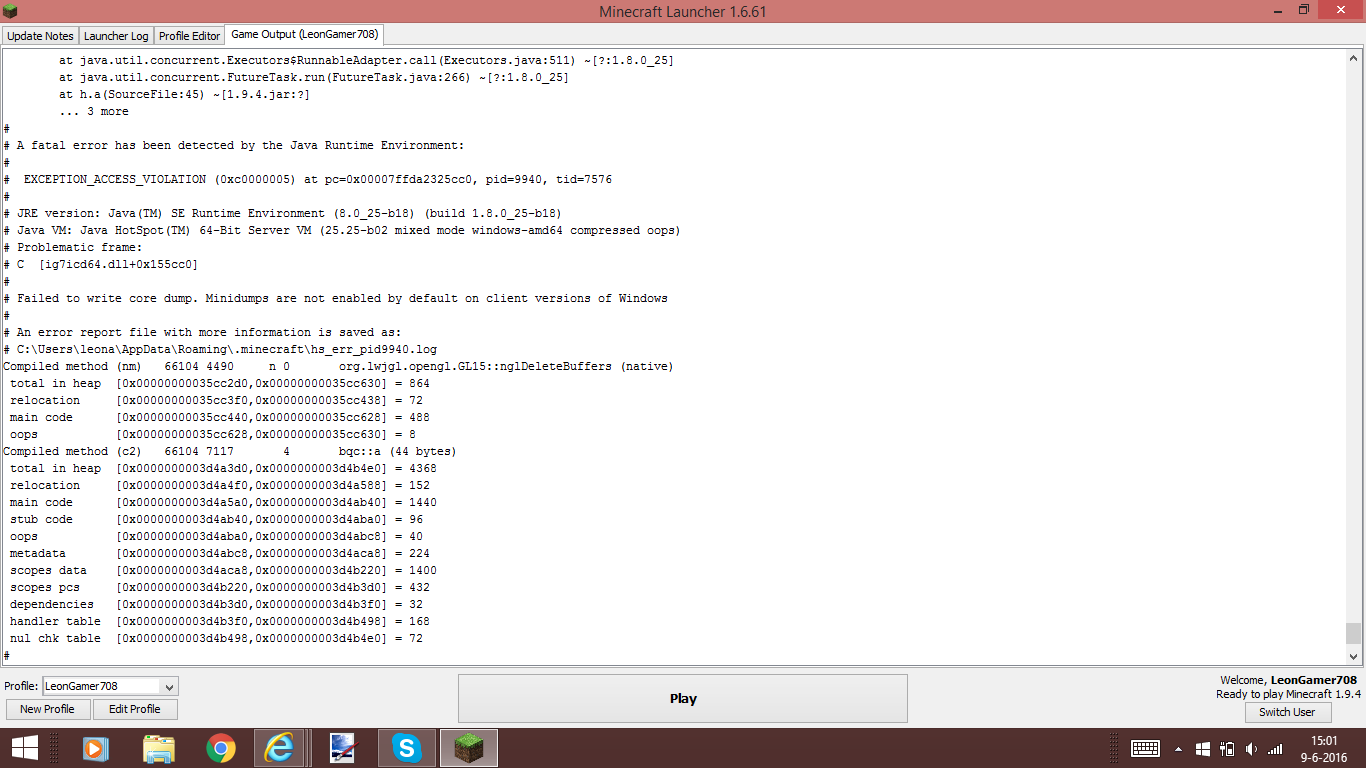
Task: Create a profile with New Profile
Action: coord(47,709)
